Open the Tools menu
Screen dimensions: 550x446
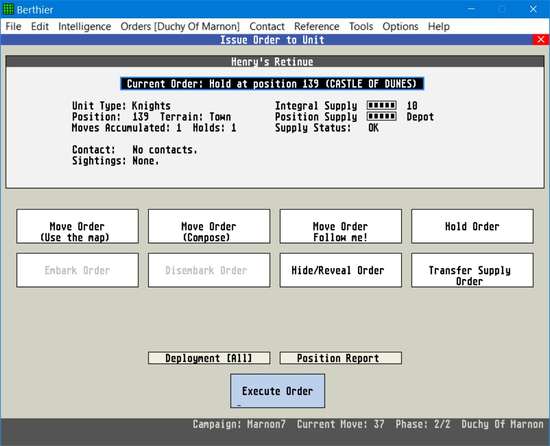click(x=361, y=26)
